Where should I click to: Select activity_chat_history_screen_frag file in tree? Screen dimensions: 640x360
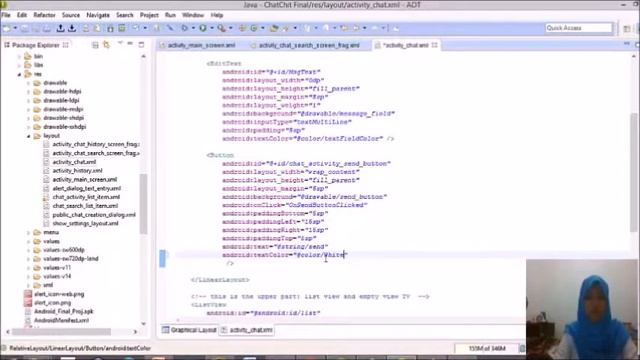[x=96, y=144]
